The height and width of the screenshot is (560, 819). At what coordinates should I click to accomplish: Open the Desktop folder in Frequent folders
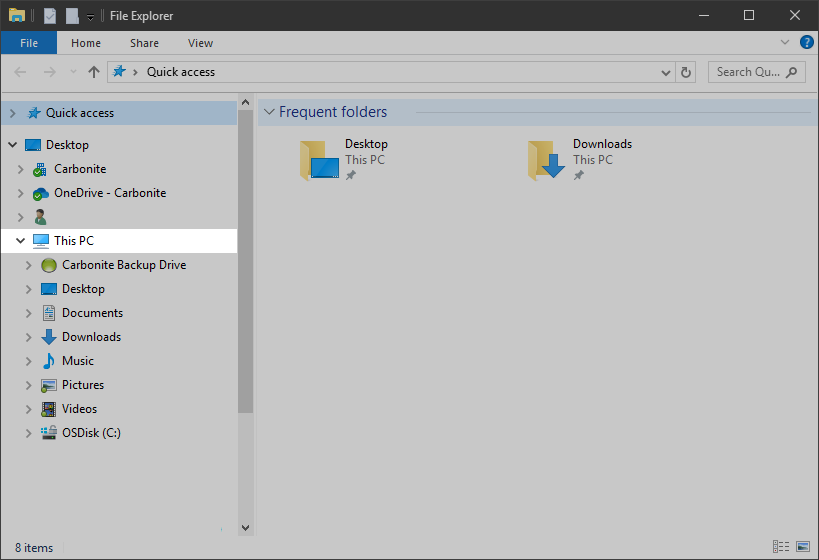[x=319, y=160]
